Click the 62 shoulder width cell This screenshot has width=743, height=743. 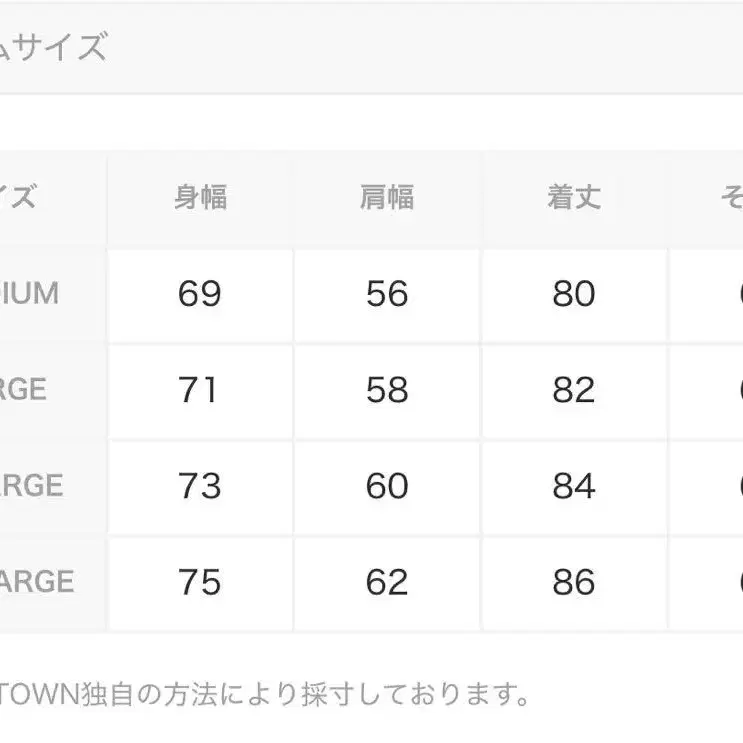click(x=387, y=582)
